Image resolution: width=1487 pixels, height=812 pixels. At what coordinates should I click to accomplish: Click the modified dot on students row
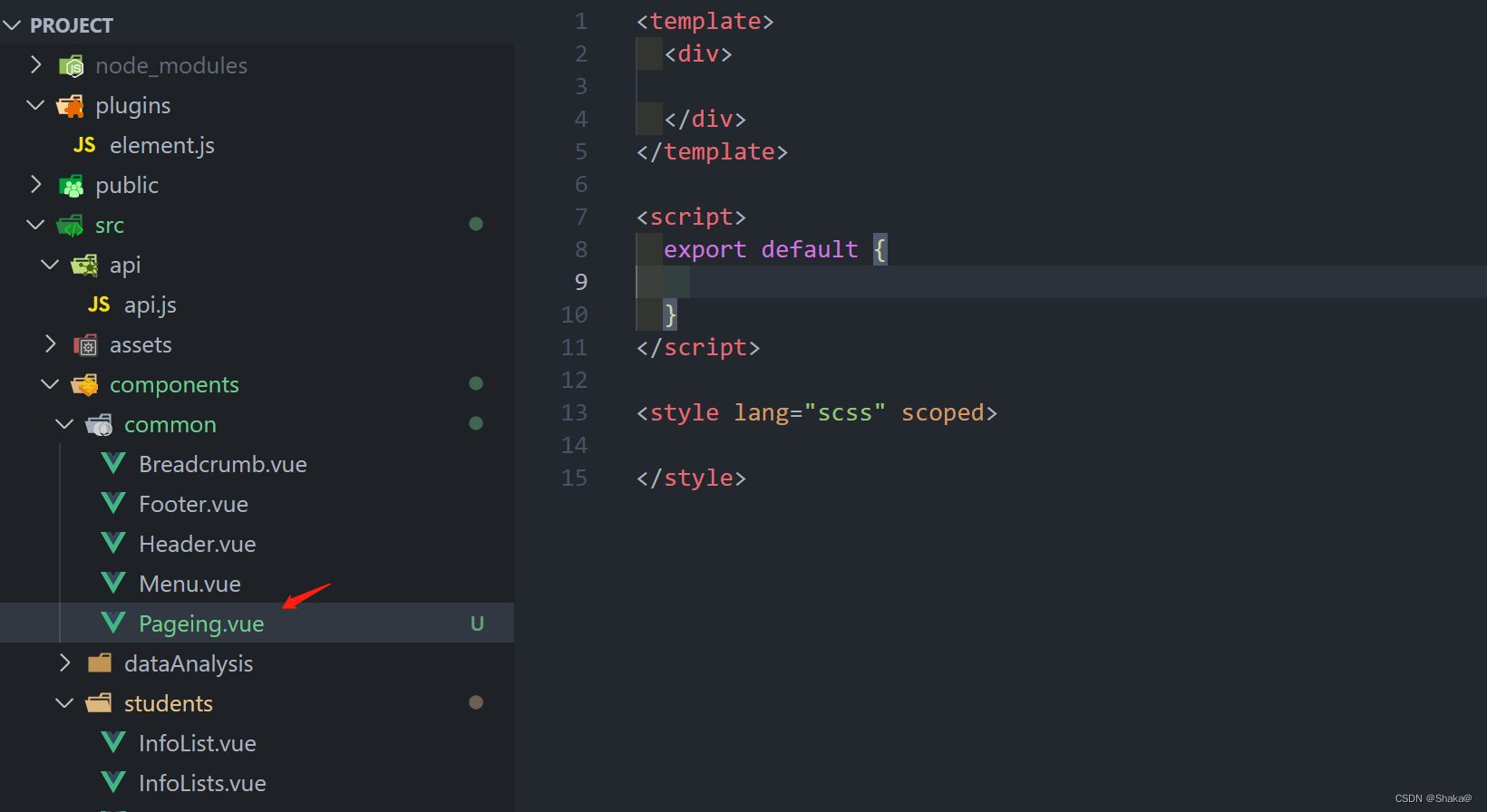(476, 702)
